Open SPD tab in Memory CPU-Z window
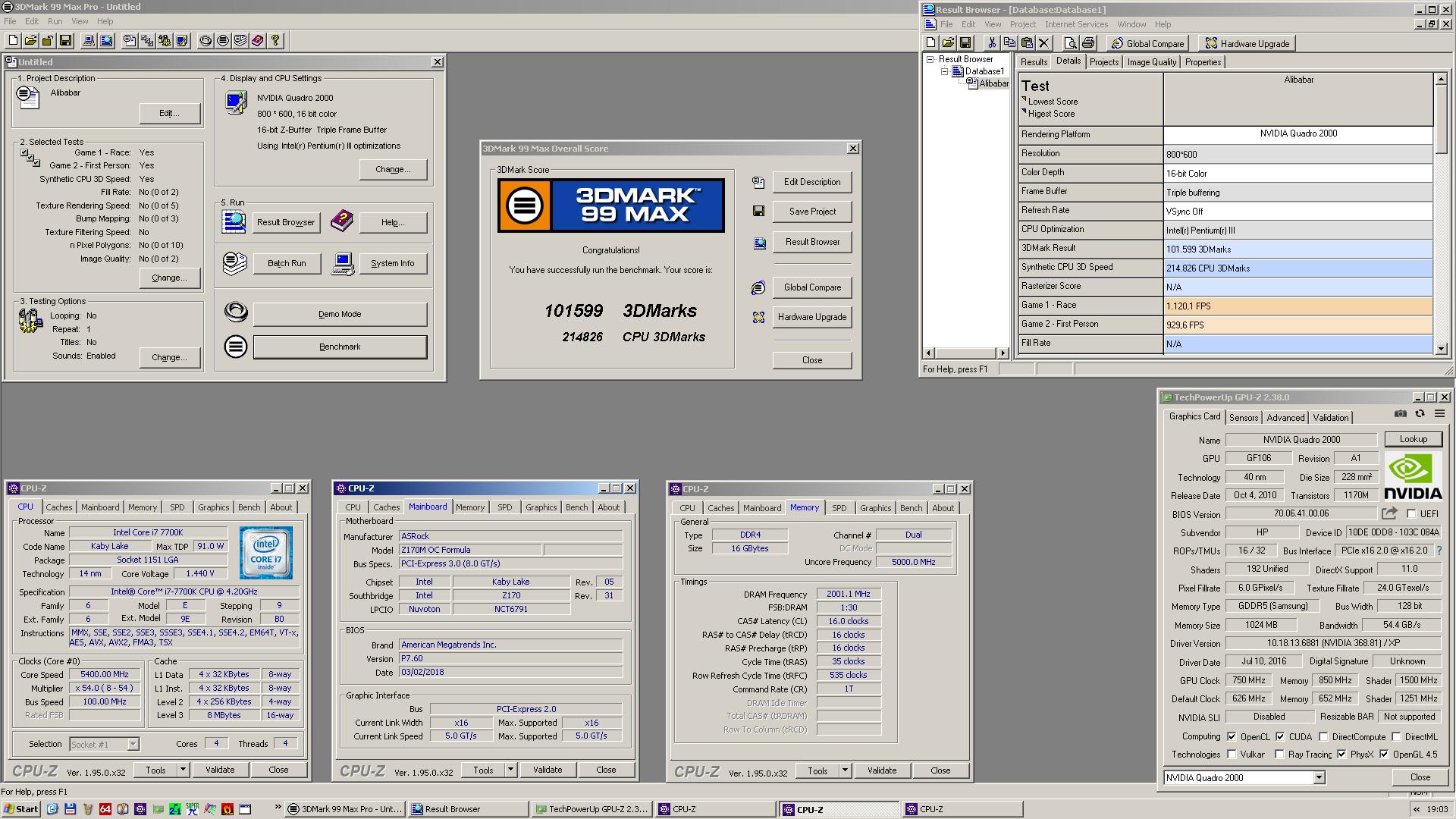Image resolution: width=1456 pixels, height=819 pixels. coord(839,508)
